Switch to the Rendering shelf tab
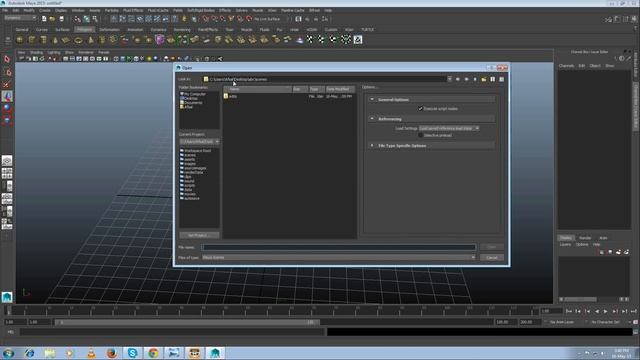640x360 pixels. pos(182,29)
